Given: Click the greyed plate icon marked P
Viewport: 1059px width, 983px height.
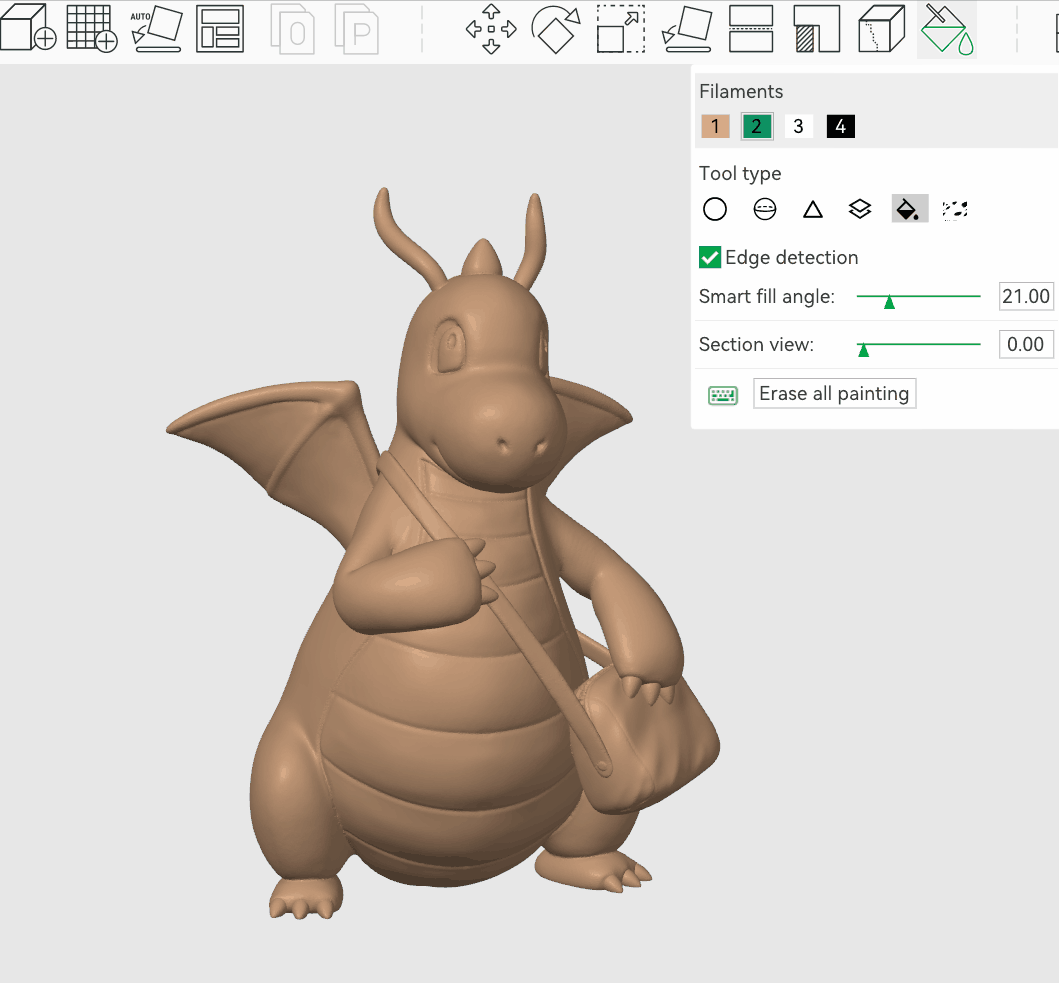Looking at the screenshot, I should tap(357, 29).
